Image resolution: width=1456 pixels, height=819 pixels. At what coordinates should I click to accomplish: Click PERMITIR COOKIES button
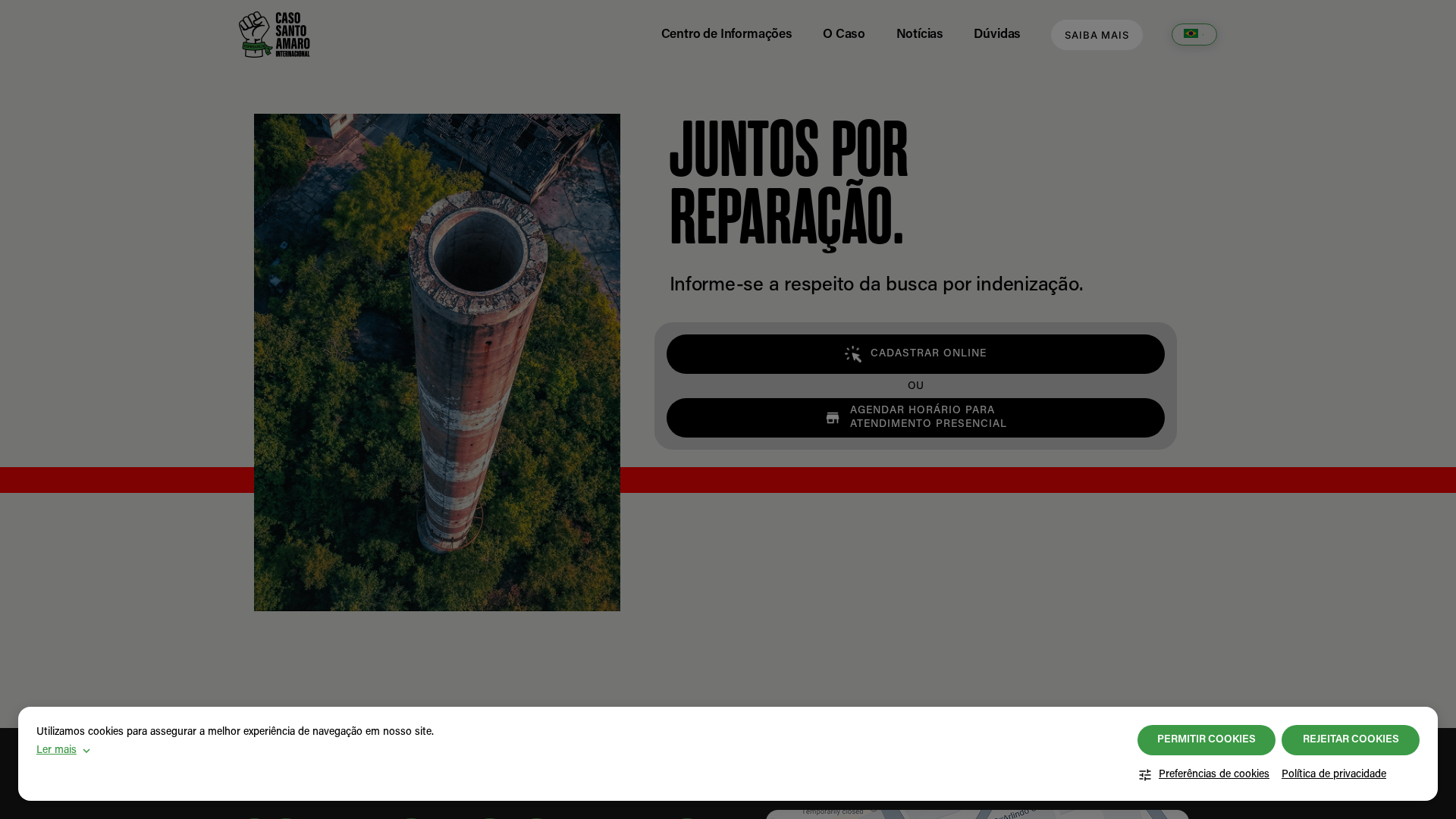[1206, 740]
